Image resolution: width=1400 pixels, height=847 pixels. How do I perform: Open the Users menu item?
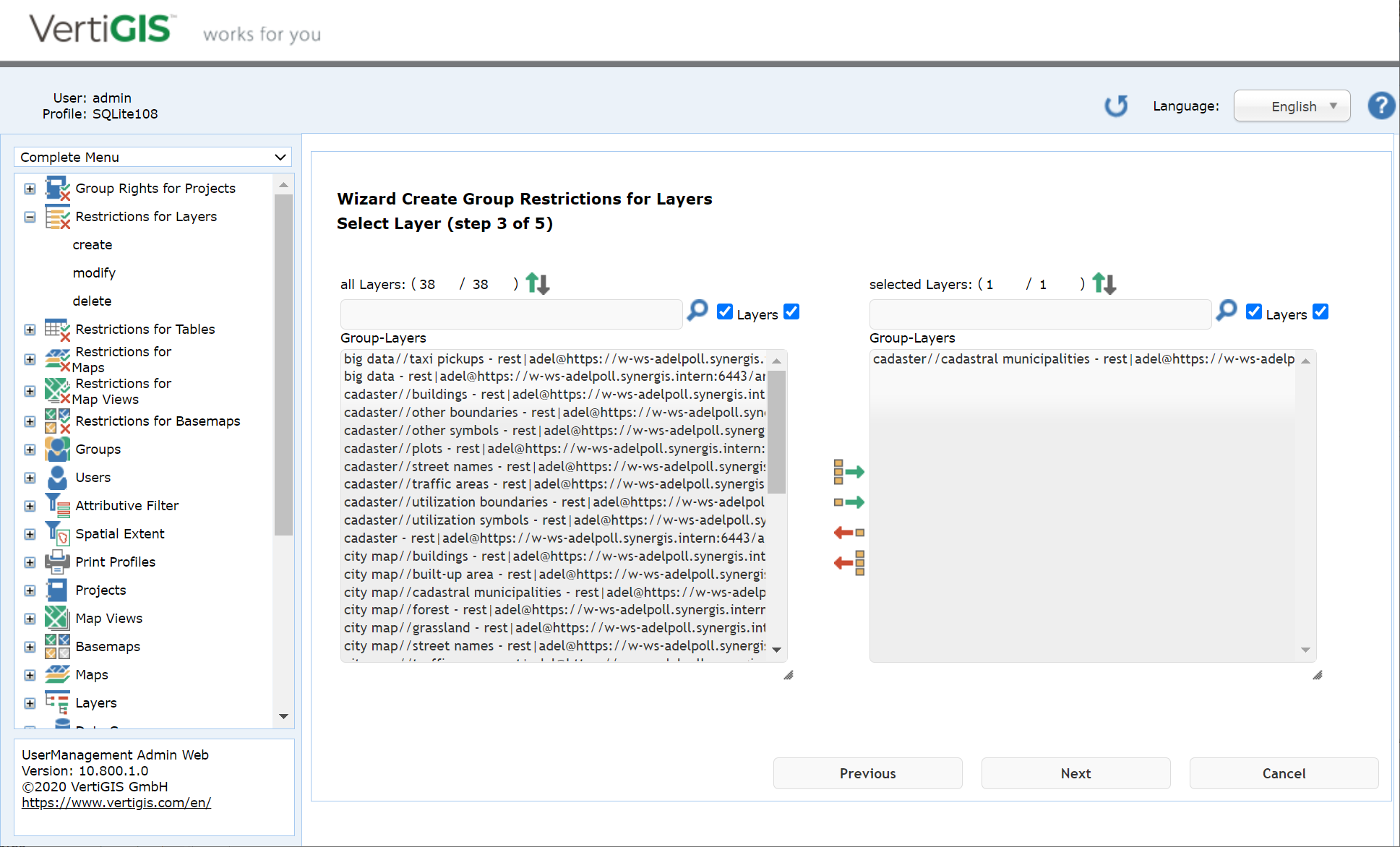tap(93, 478)
